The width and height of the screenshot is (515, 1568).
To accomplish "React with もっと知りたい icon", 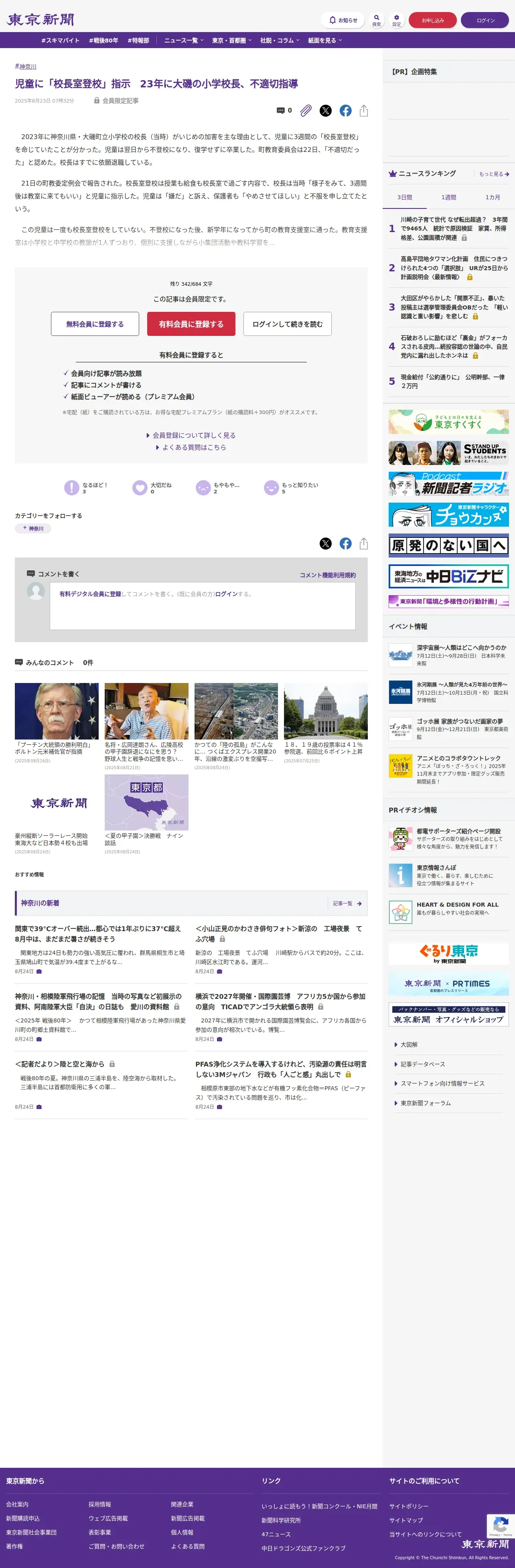I will point(271,487).
